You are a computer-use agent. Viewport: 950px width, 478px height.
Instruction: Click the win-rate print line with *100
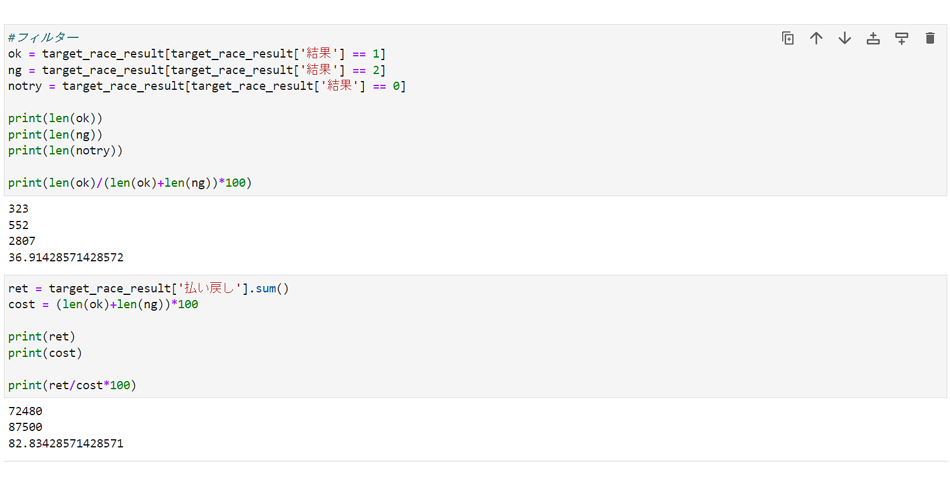(x=130, y=182)
